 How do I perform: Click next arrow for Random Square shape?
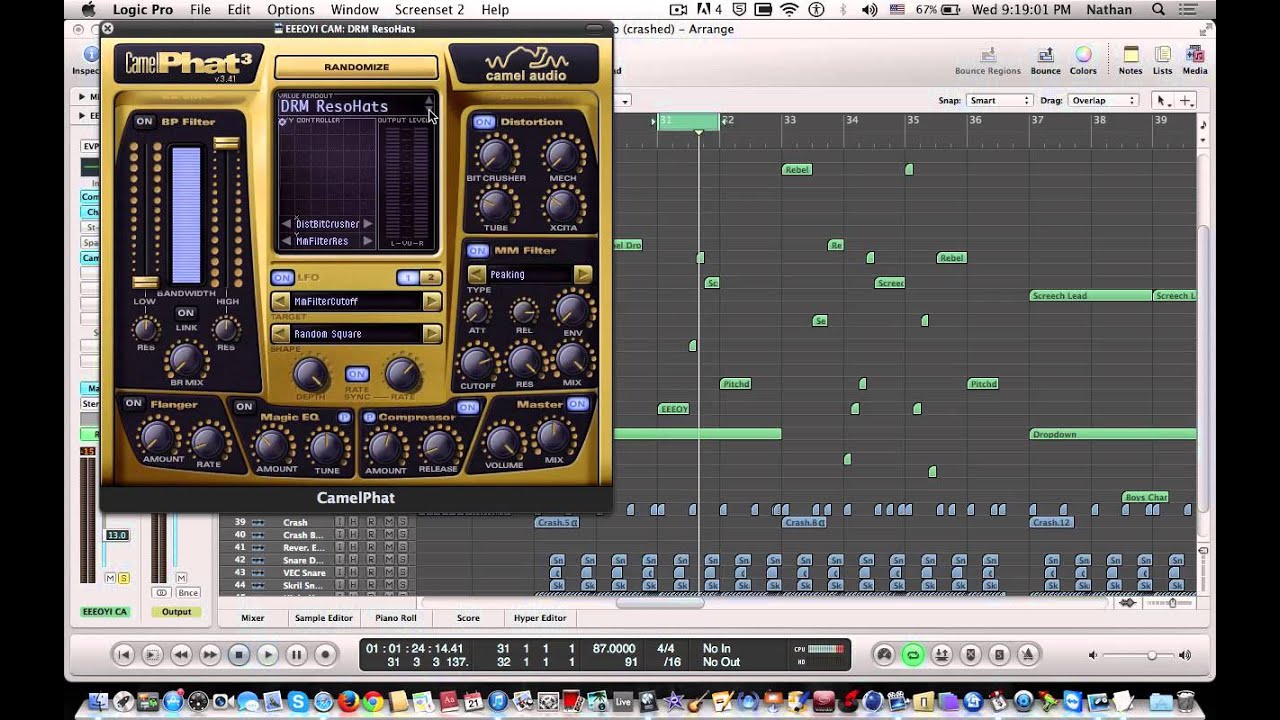point(432,334)
